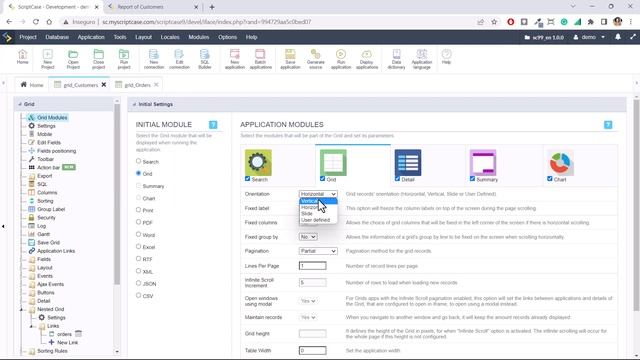Open the Layout menu
The height and width of the screenshot is (360, 640).
click(x=143, y=37)
